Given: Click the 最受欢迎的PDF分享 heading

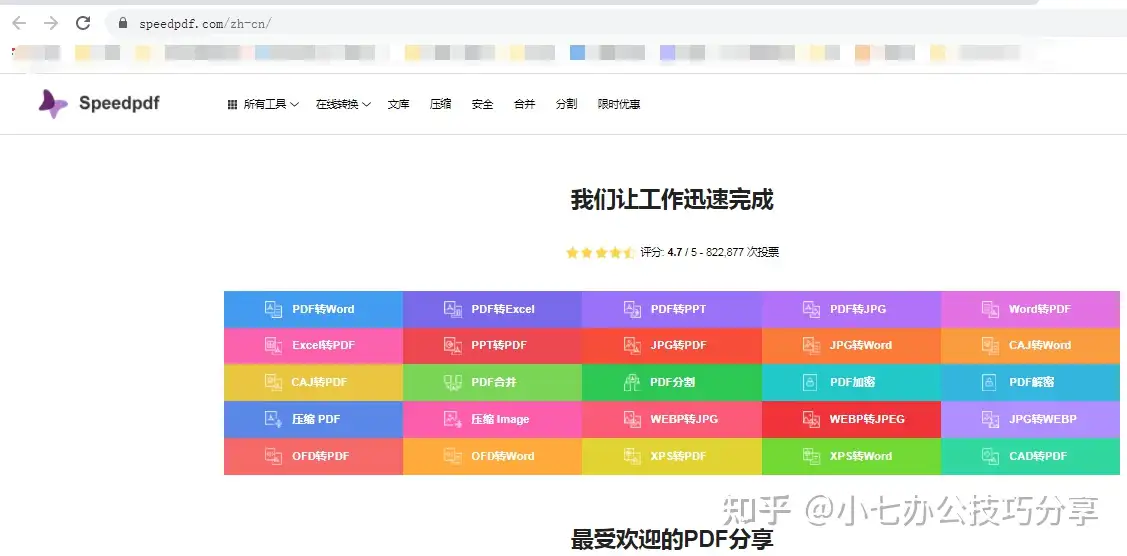Looking at the screenshot, I should [x=672, y=539].
